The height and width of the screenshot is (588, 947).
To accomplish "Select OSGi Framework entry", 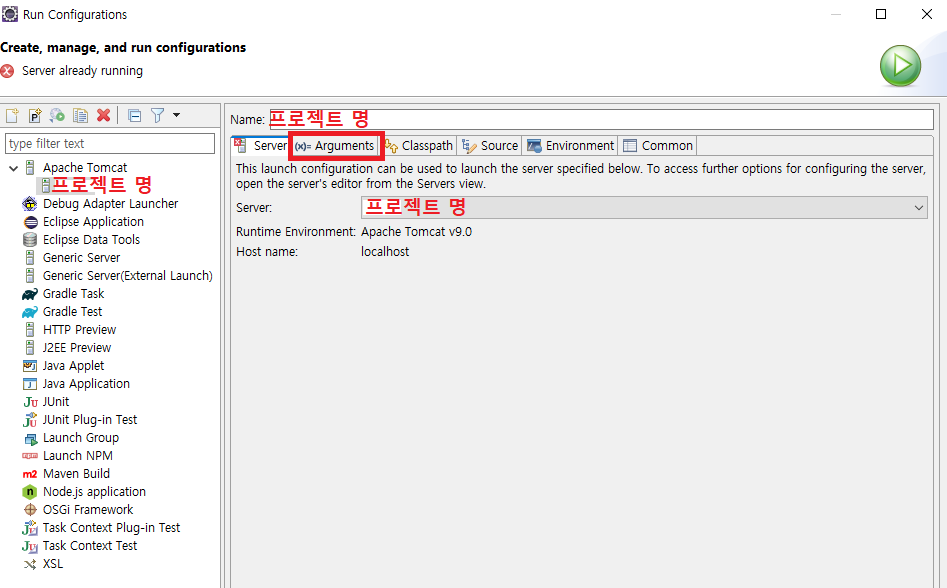I will point(88,510).
